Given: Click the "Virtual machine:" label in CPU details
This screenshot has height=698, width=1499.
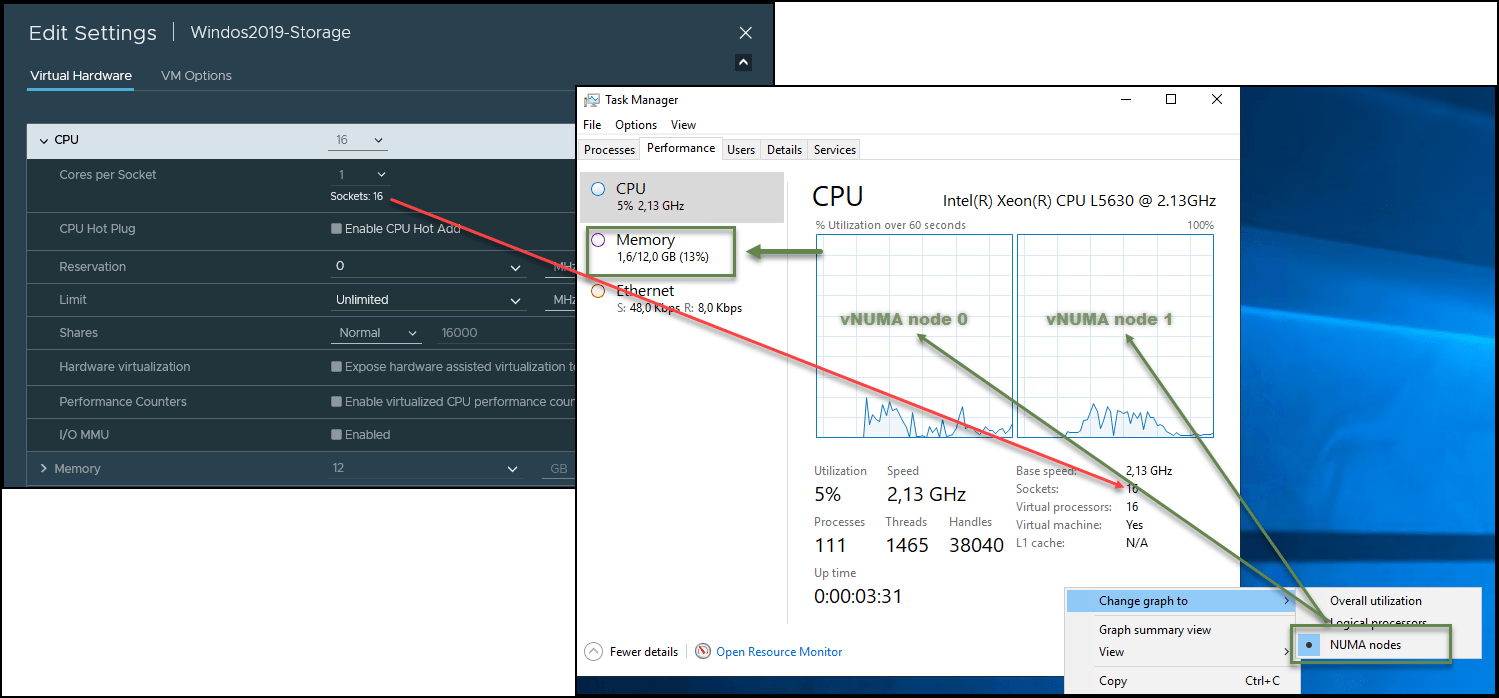Looking at the screenshot, I should click(x=1059, y=525).
